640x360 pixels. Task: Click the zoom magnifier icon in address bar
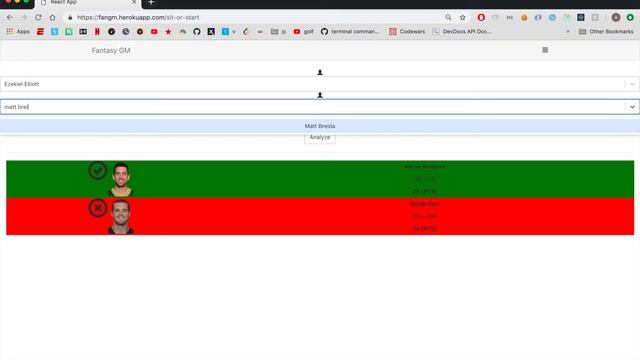(x=448, y=17)
